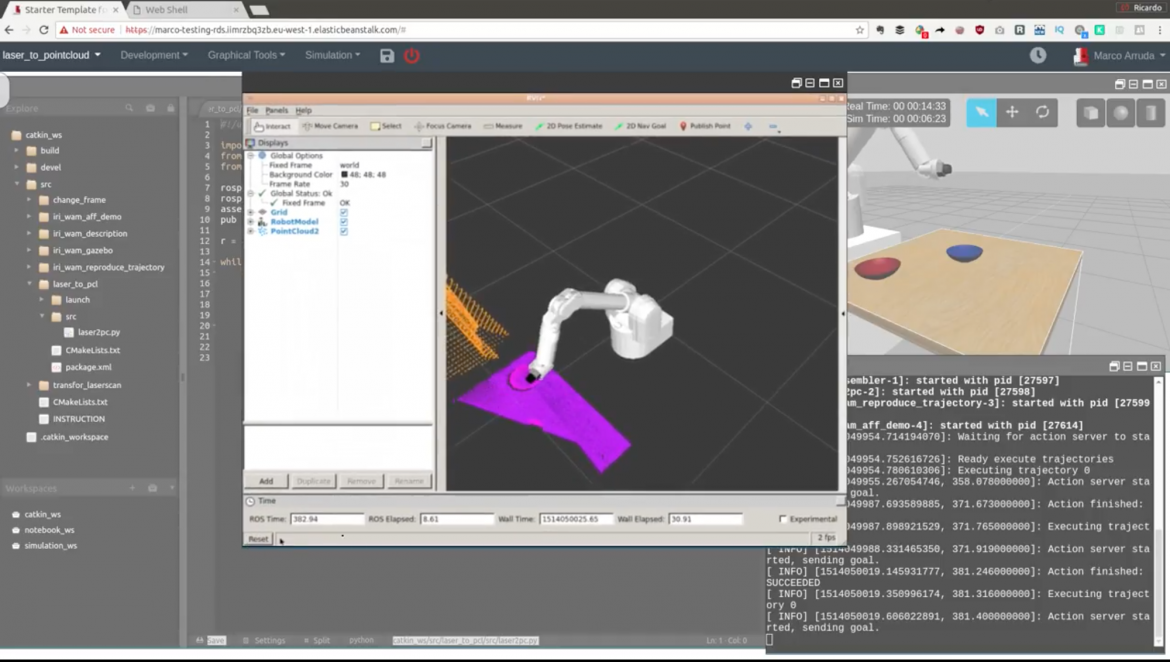Open the laser2pc.py file
This screenshot has width=1170, height=662.
98,332
